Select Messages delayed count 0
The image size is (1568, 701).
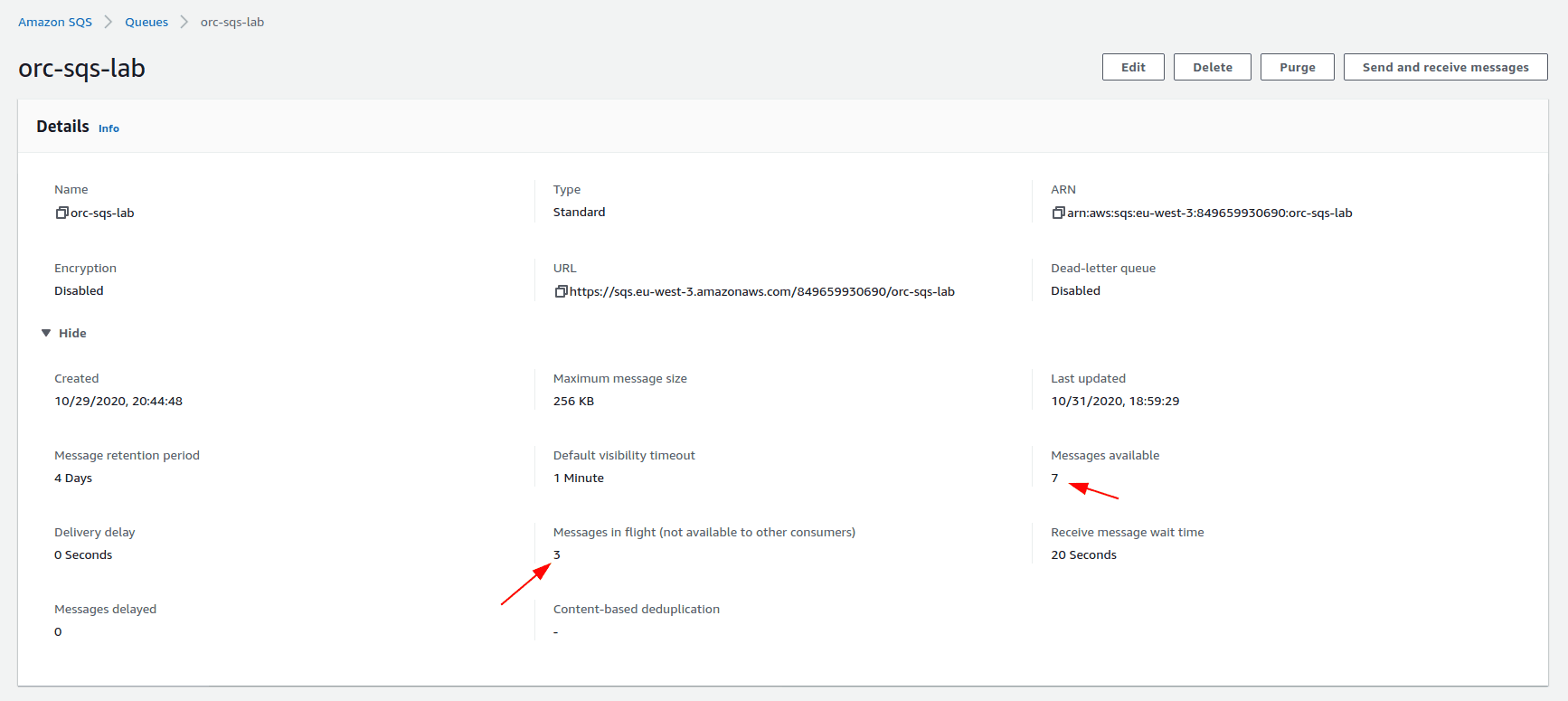(x=58, y=631)
